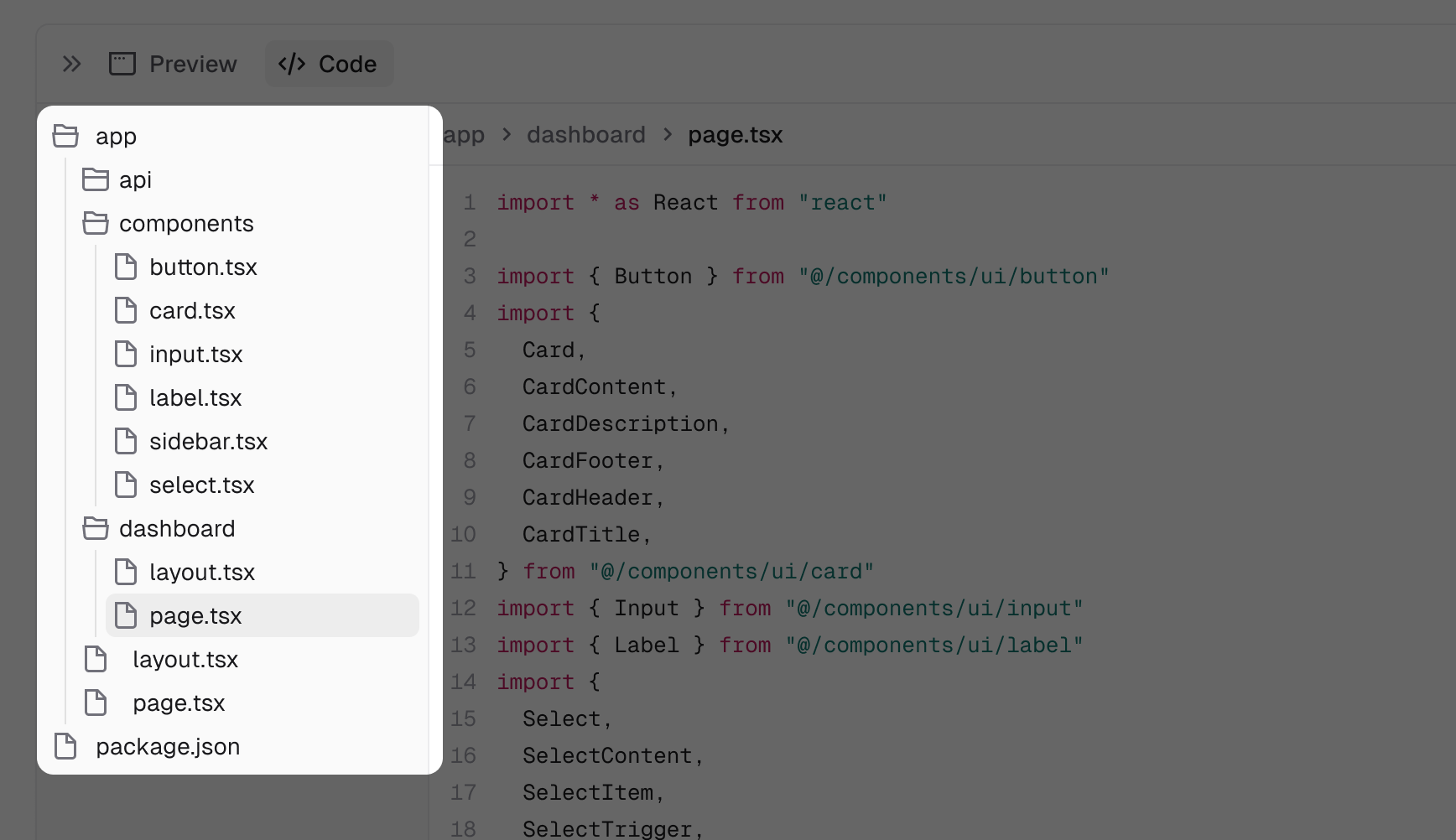Click the file icon beside sidebar.tsx

click(126, 441)
